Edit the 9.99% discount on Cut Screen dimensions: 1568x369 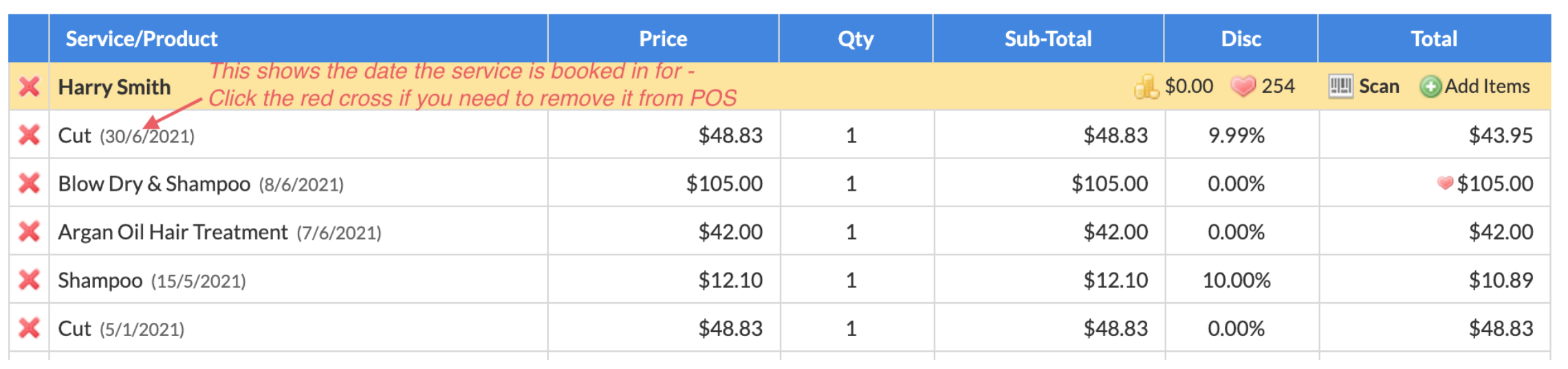1237,136
